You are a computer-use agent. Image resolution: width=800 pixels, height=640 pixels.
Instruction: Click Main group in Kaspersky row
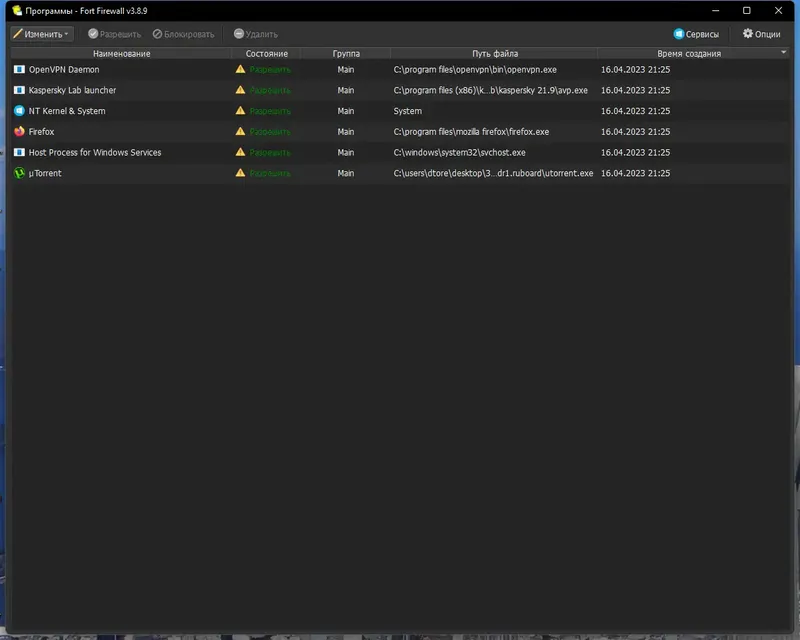(345, 90)
